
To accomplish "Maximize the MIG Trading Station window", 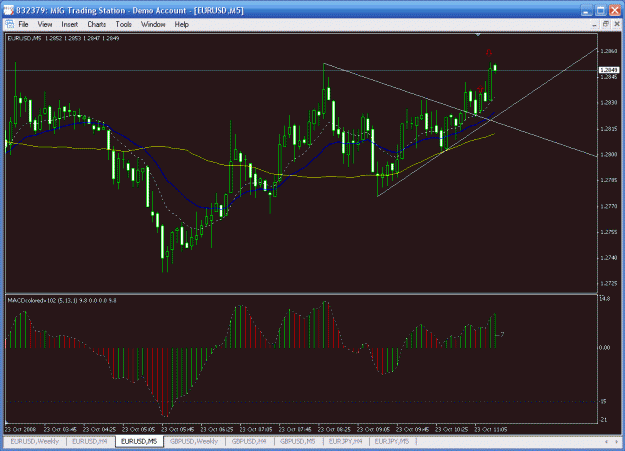I will (x=600, y=11).
